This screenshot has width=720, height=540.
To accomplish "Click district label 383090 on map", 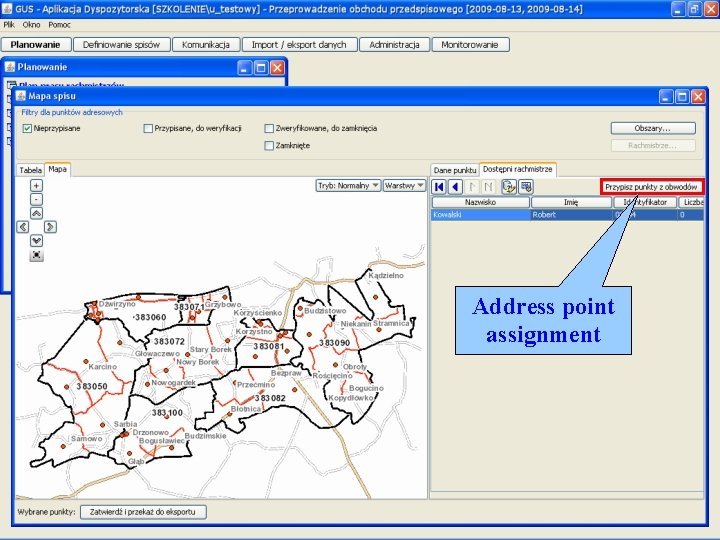I will (x=335, y=343).
